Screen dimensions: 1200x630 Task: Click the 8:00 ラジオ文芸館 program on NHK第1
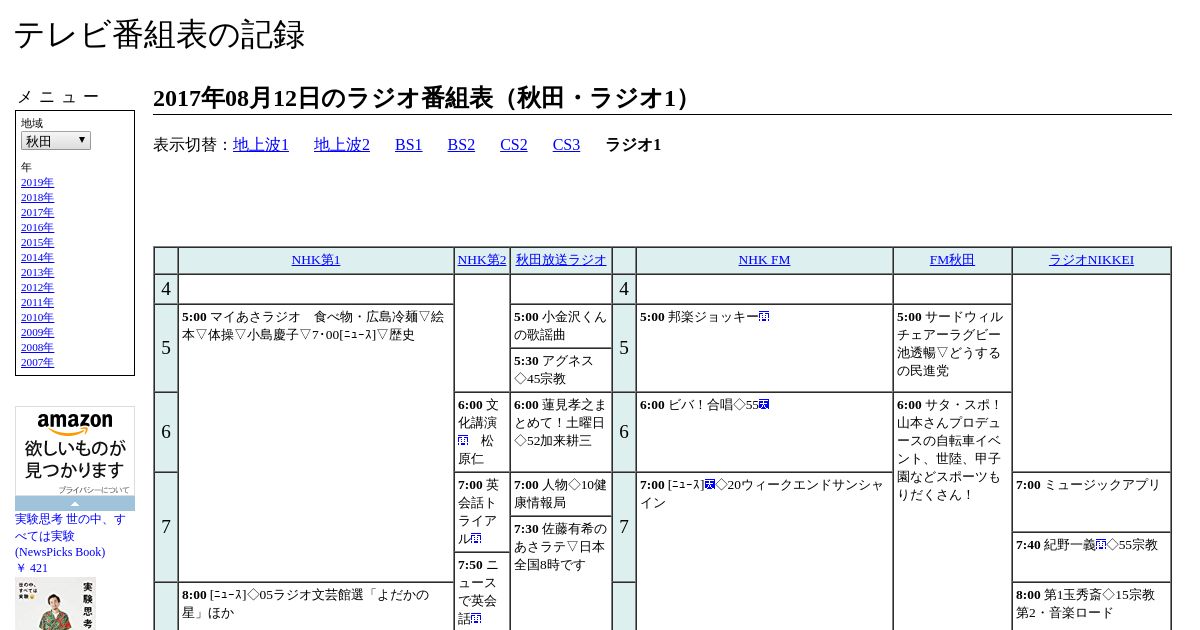pyautogui.click(x=316, y=604)
